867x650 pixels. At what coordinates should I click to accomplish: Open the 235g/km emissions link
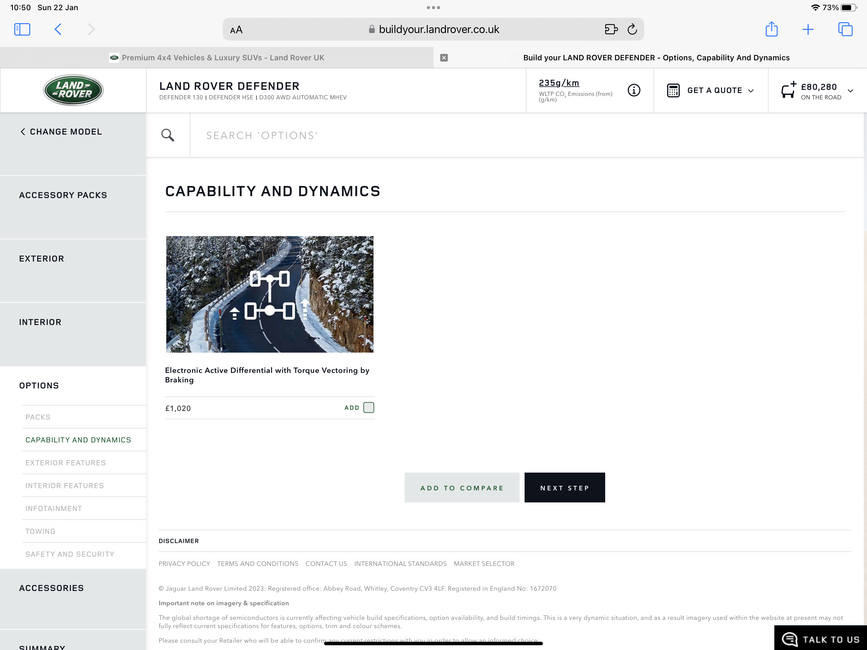pyautogui.click(x=558, y=83)
